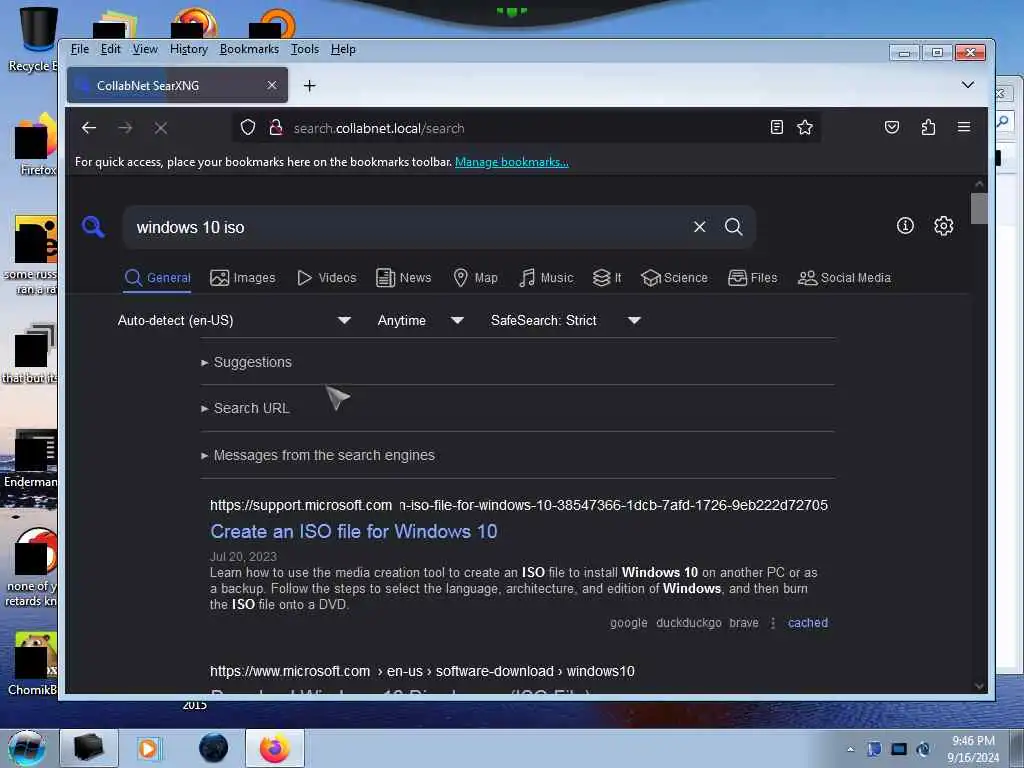The width and height of the screenshot is (1024, 768).
Task: Click the network tray icon
Action: click(899, 749)
